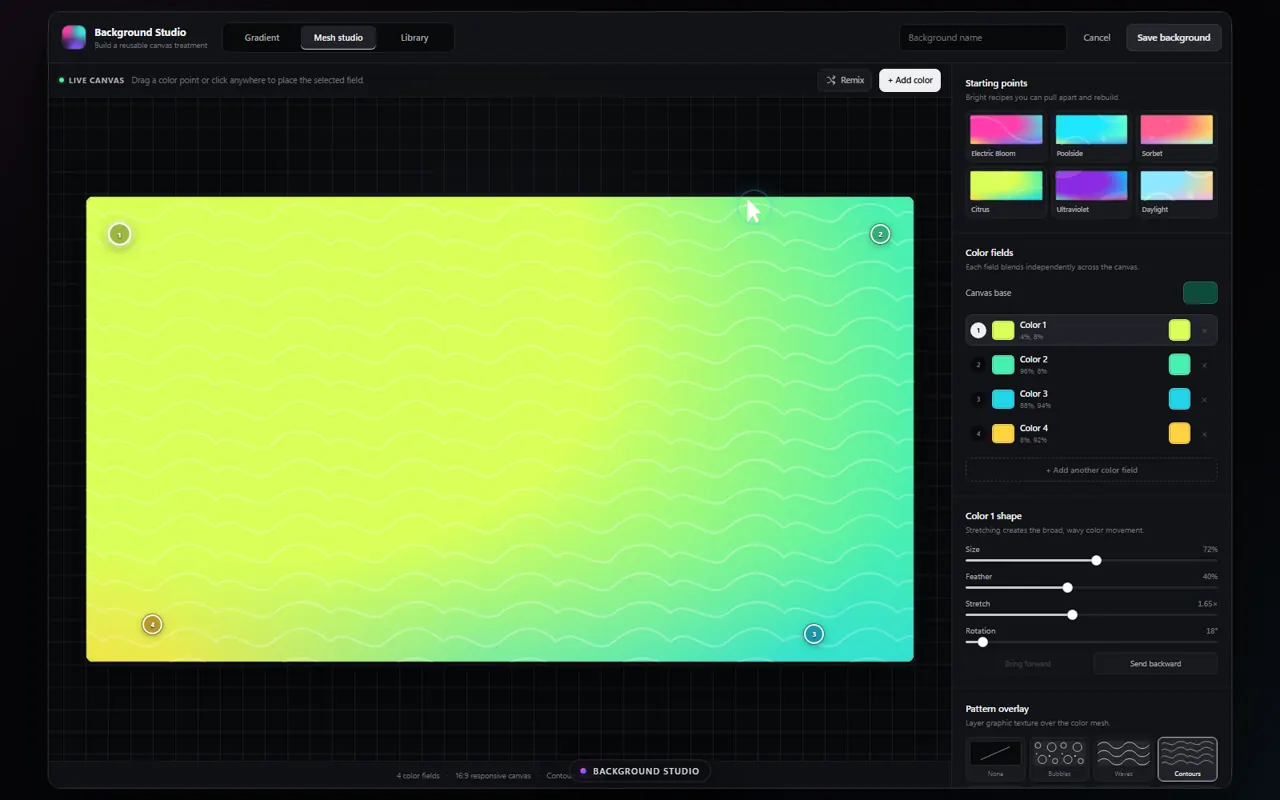Click the Feather slider handle

[x=1067, y=588]
